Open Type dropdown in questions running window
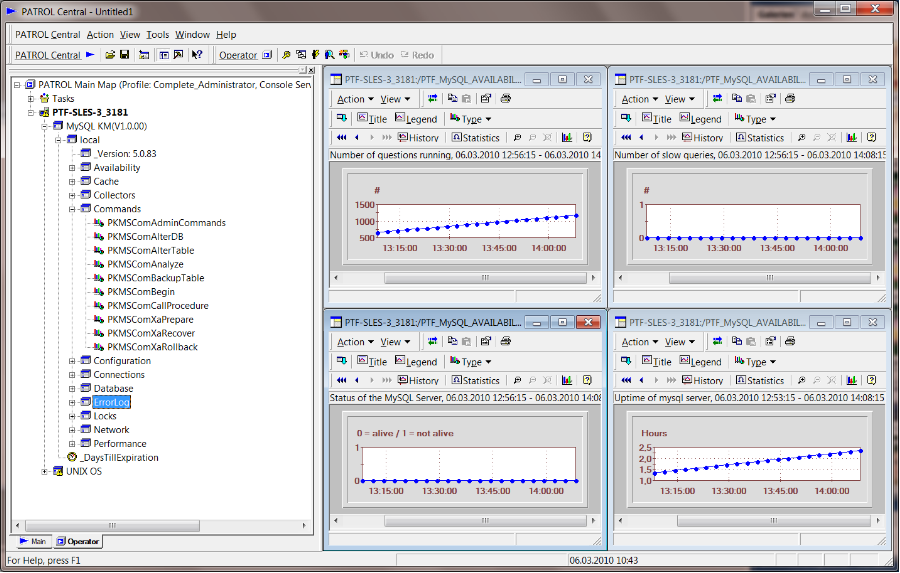The width and height of the screenshot is (900, 573). (x=471, y=118)
